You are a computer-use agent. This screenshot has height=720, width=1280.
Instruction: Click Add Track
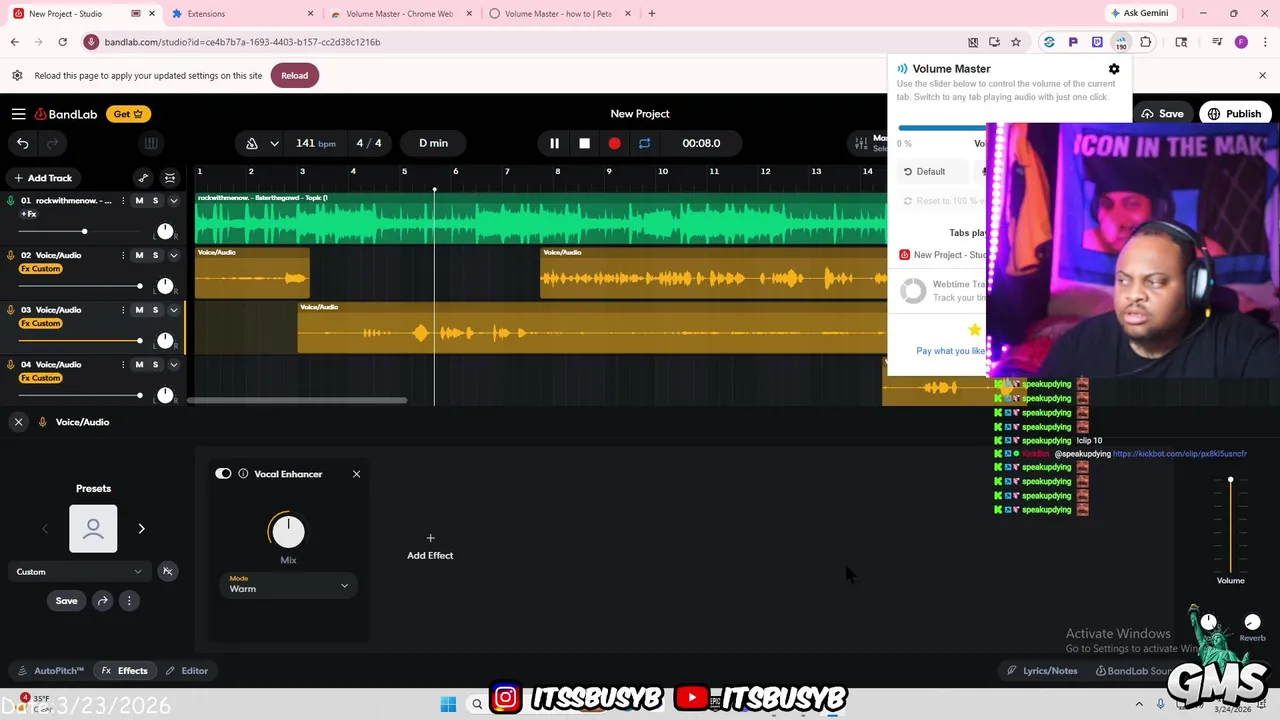click(42, 178)
